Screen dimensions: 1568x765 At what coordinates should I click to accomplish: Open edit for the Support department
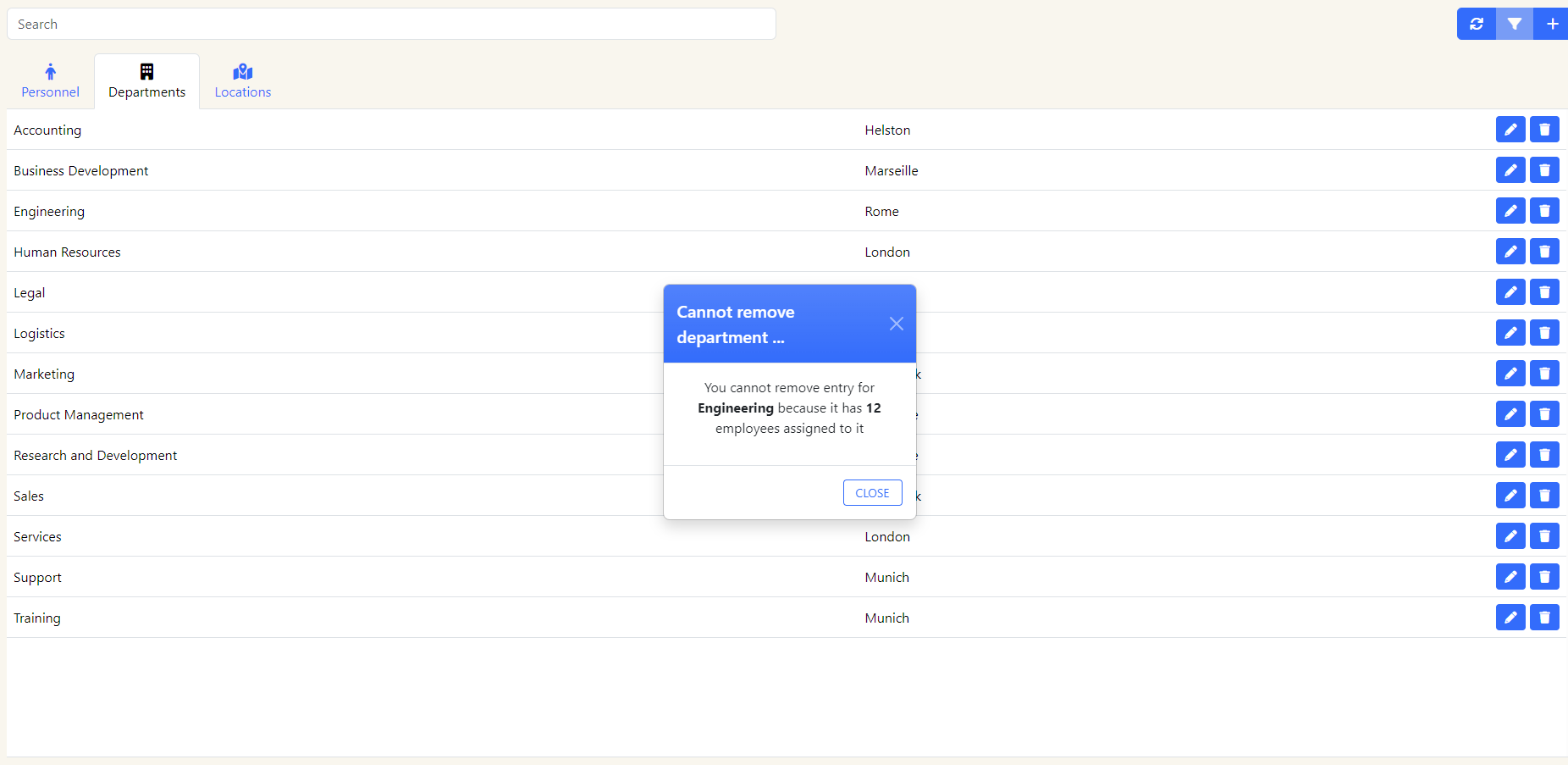coord(1510,577)
